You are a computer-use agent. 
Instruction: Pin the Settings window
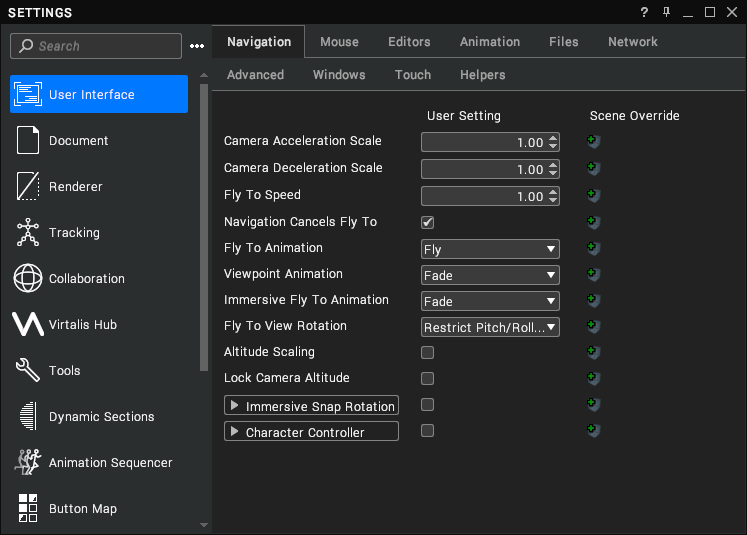[x=666, y=12]
